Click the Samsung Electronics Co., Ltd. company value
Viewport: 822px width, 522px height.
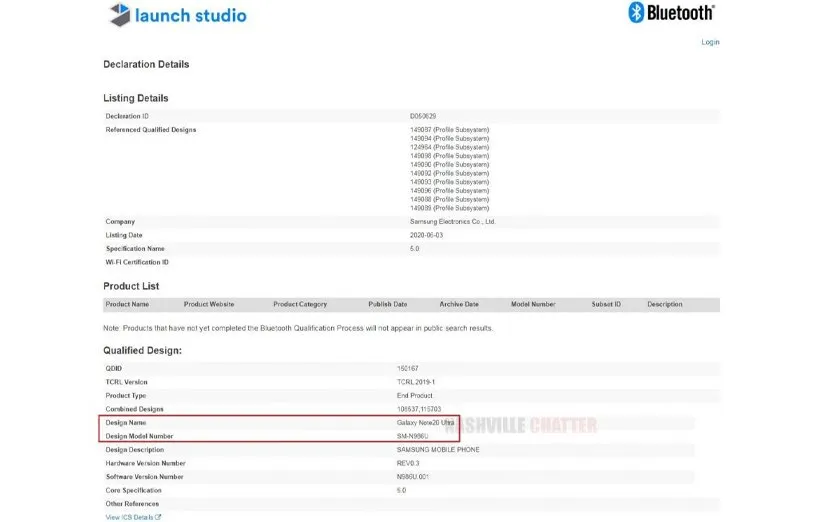click(453, 221)
